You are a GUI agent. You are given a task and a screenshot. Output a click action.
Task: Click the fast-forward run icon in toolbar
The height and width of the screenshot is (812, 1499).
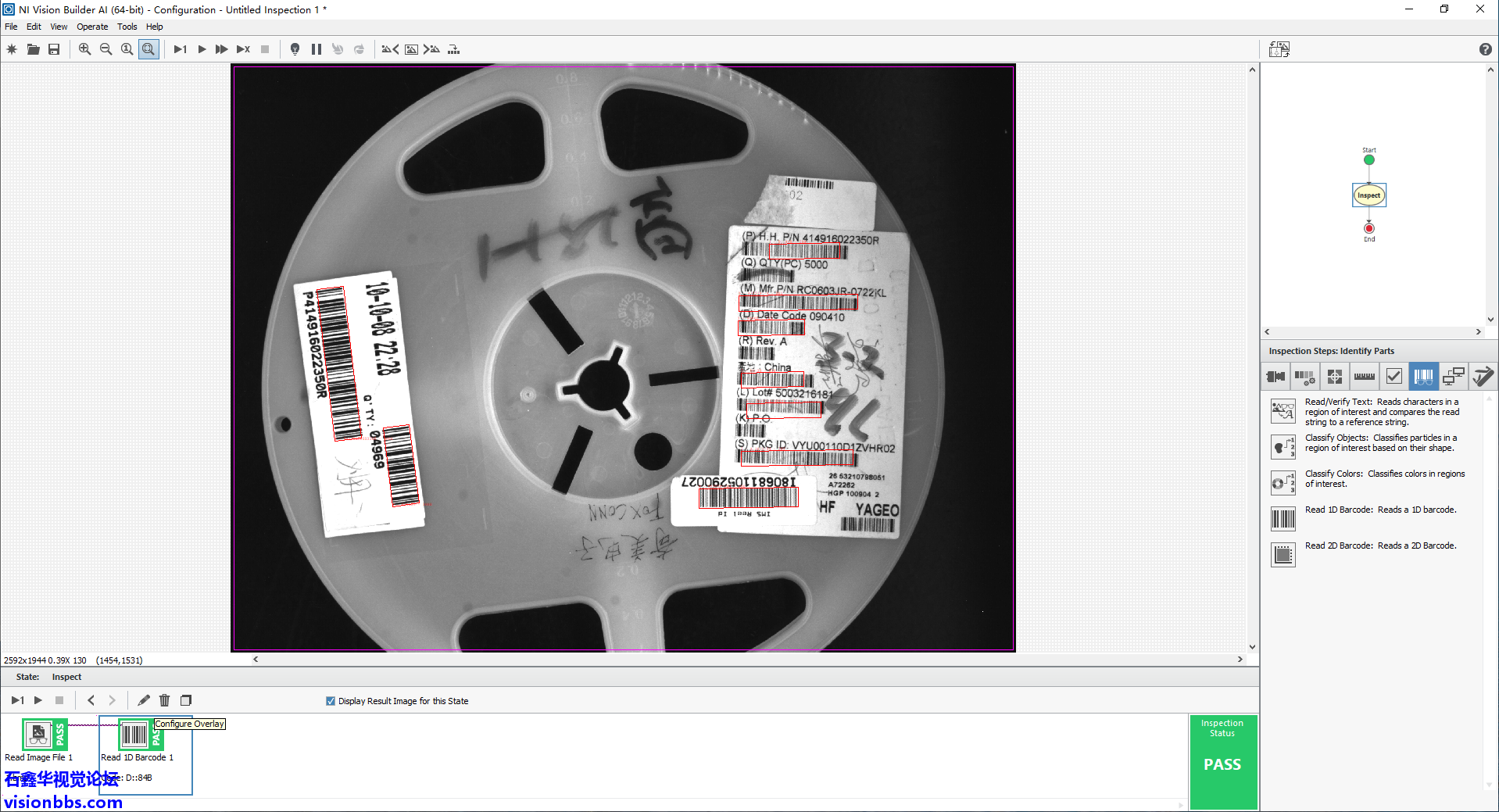222,49
